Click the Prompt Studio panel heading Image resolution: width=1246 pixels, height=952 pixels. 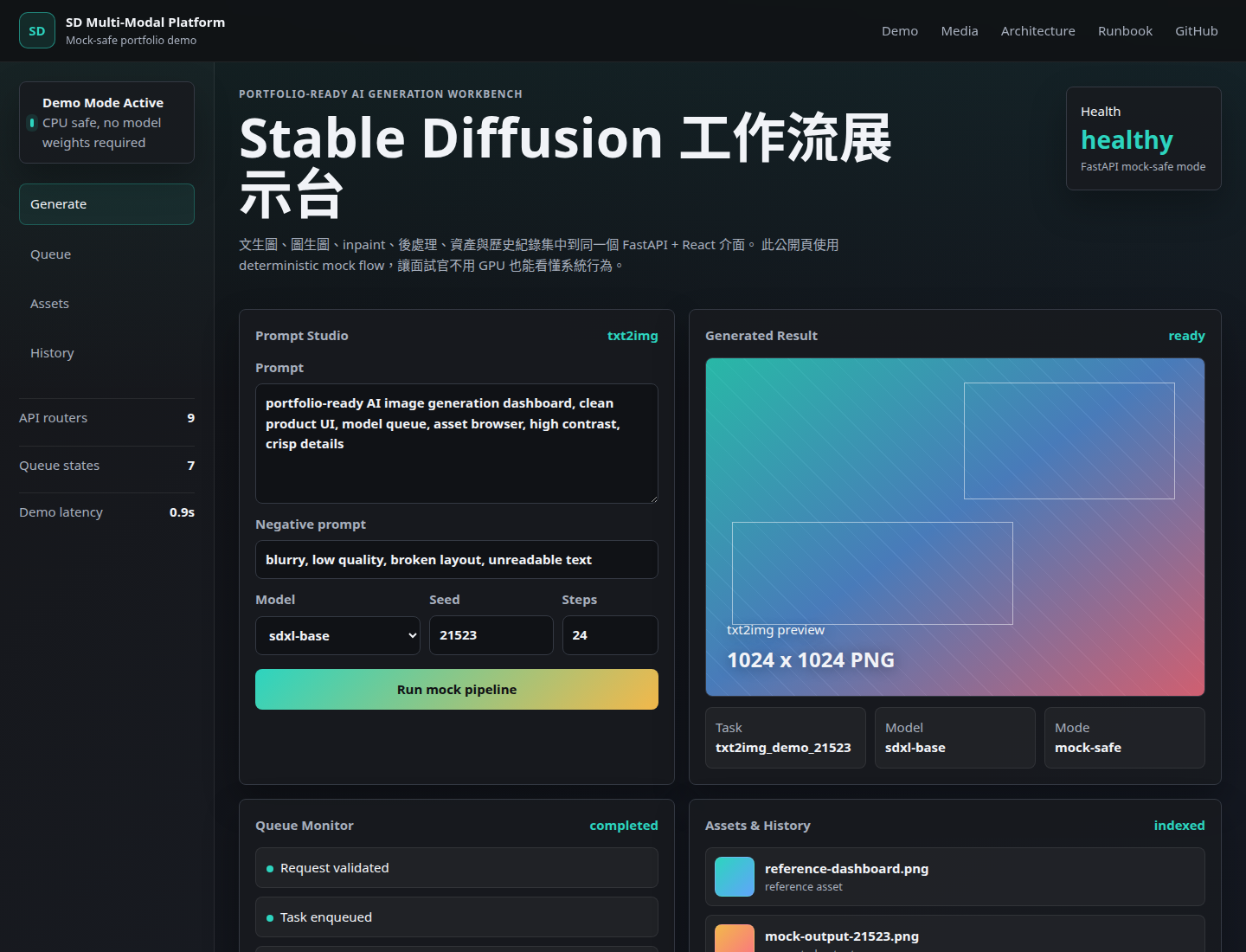point(302,336)
